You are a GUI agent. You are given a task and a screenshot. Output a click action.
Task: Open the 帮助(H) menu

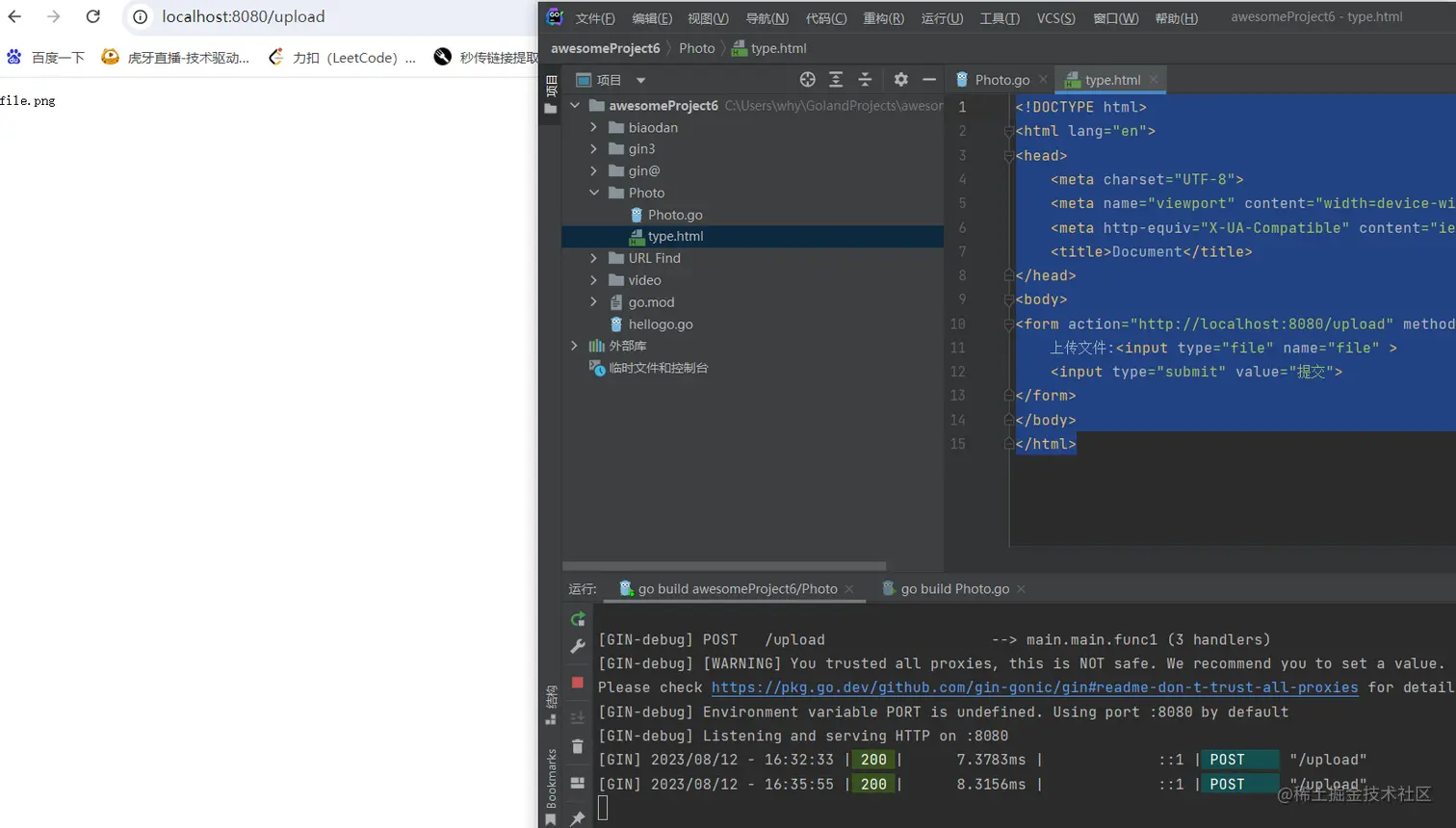tap(1176, 18)
